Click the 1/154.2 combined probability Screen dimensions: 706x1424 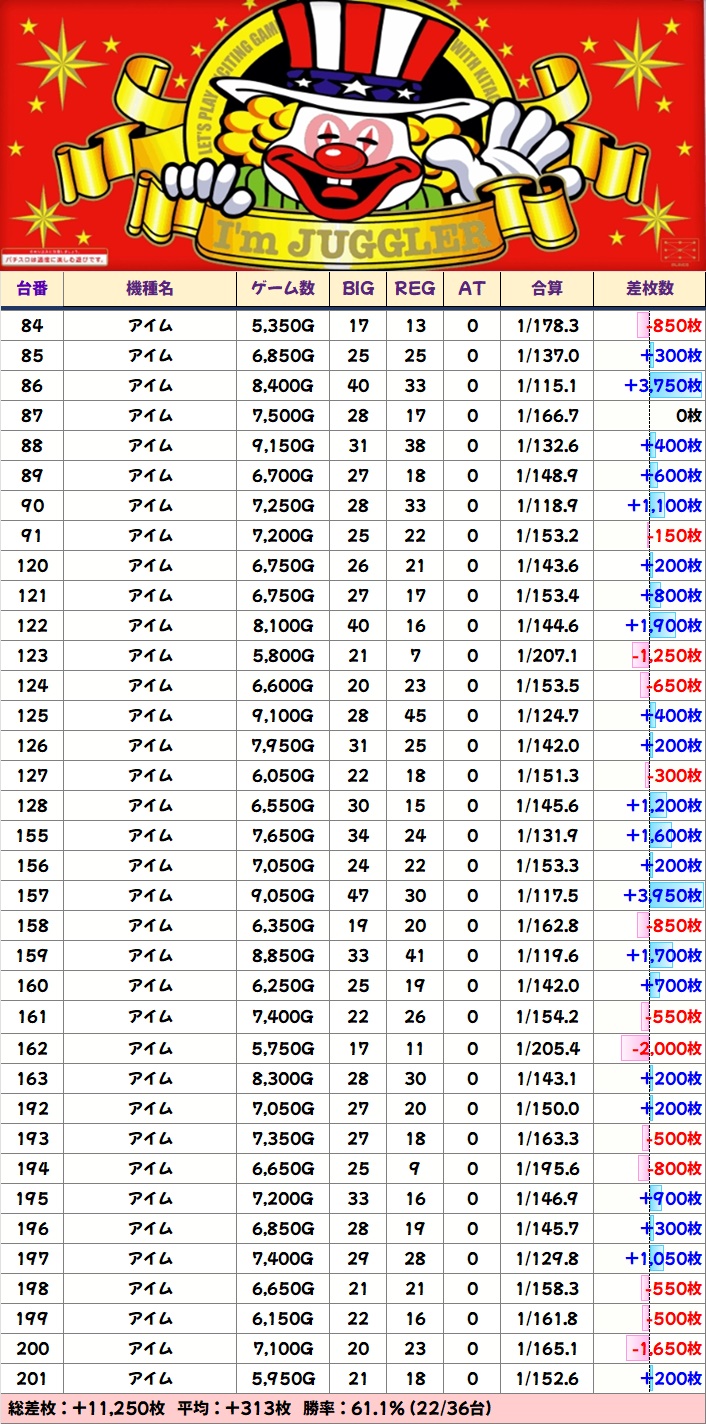[547, 1017]
